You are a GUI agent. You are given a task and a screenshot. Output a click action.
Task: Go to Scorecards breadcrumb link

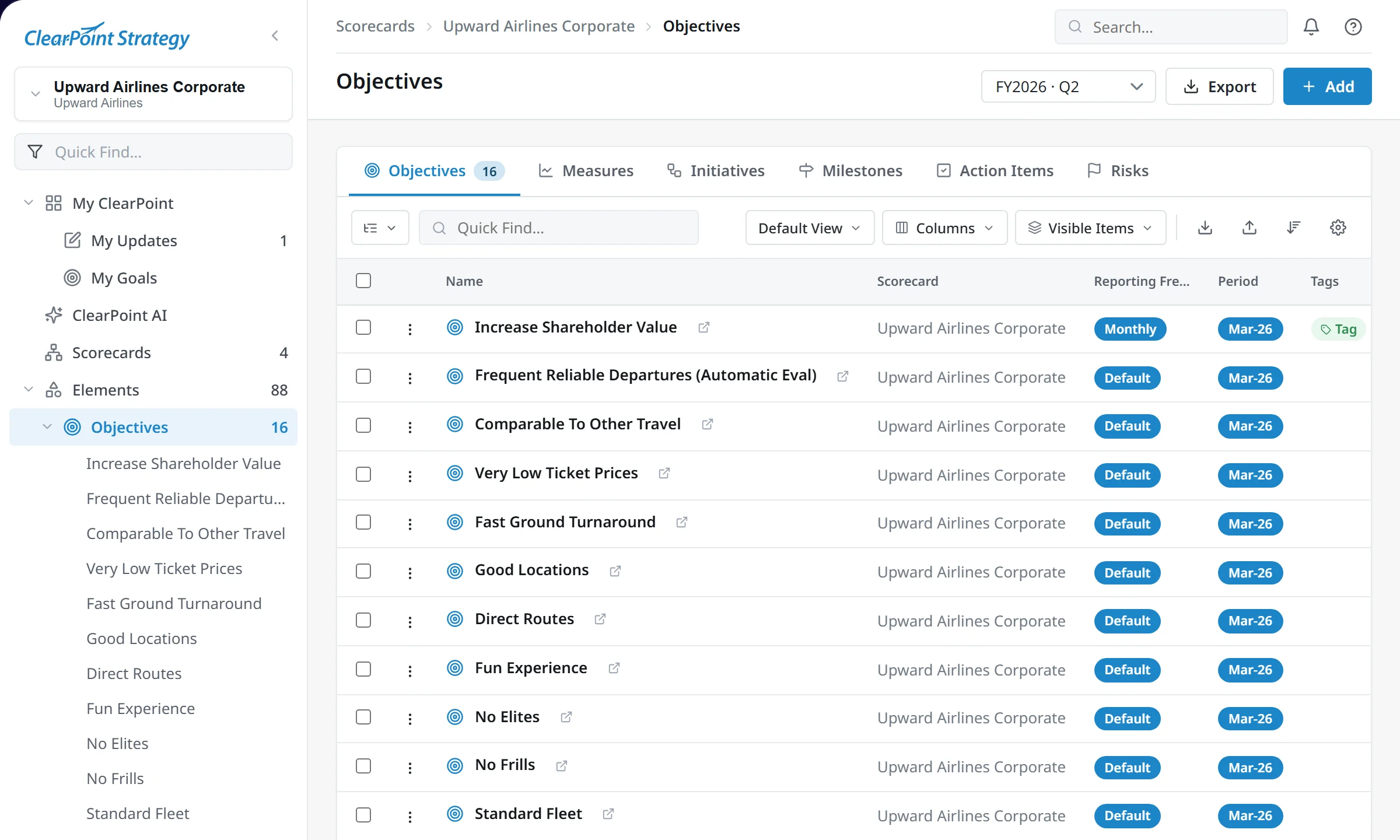point(375,26)
